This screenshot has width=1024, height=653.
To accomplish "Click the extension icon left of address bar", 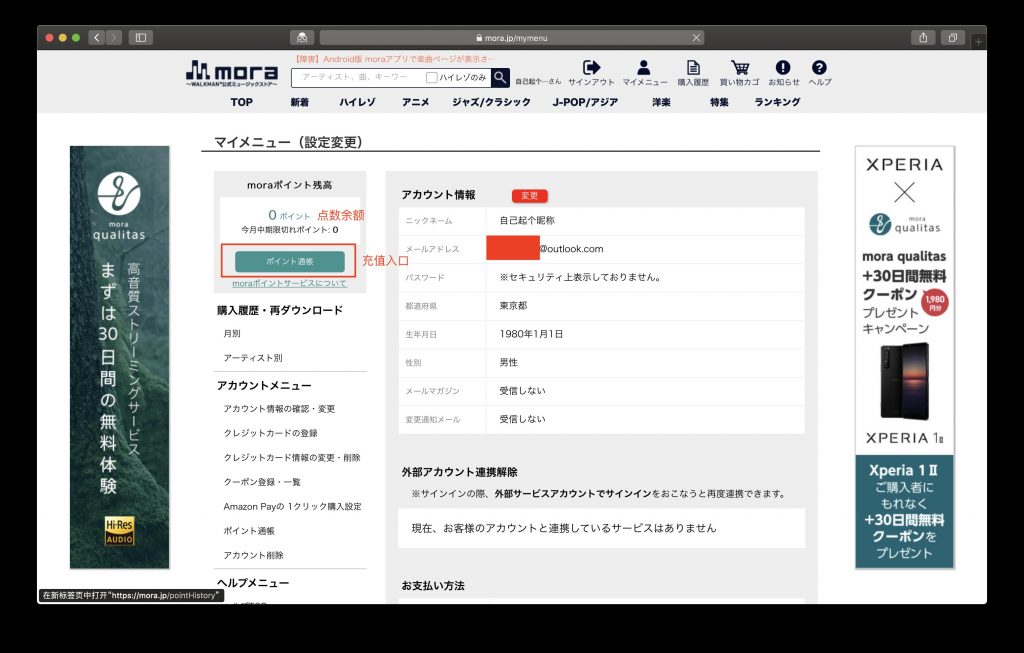I will tap(302, 38).
